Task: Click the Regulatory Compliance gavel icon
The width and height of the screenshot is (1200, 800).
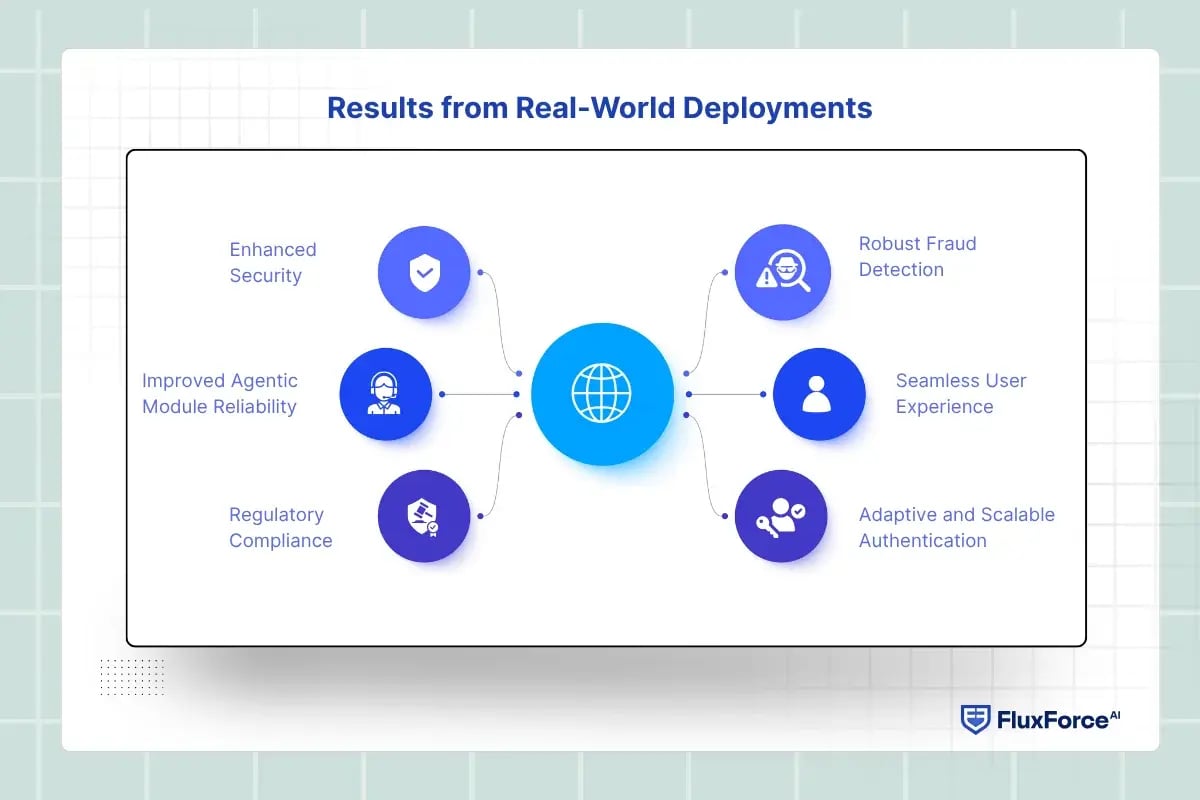Action: [424, 516]
